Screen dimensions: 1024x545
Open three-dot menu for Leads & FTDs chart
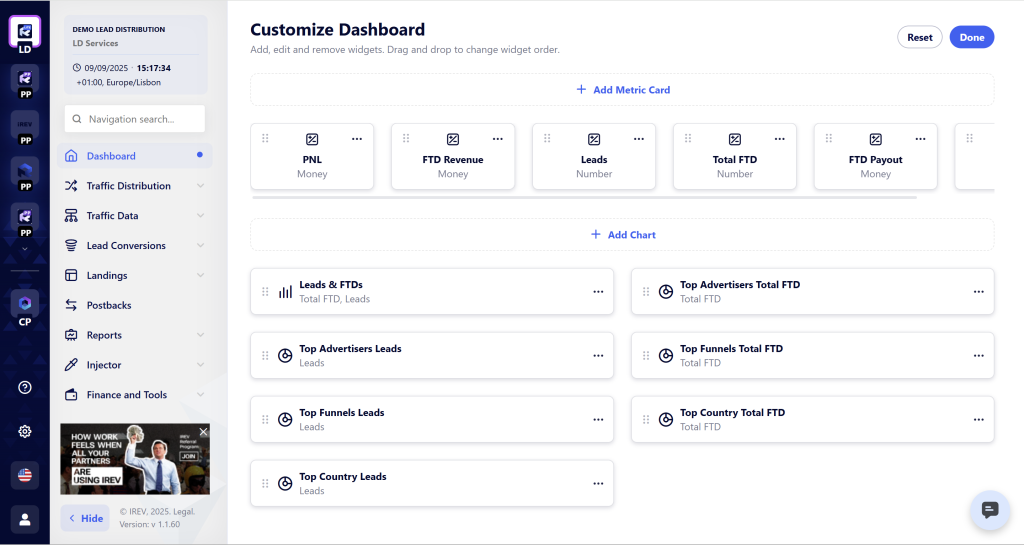(598, 292)
